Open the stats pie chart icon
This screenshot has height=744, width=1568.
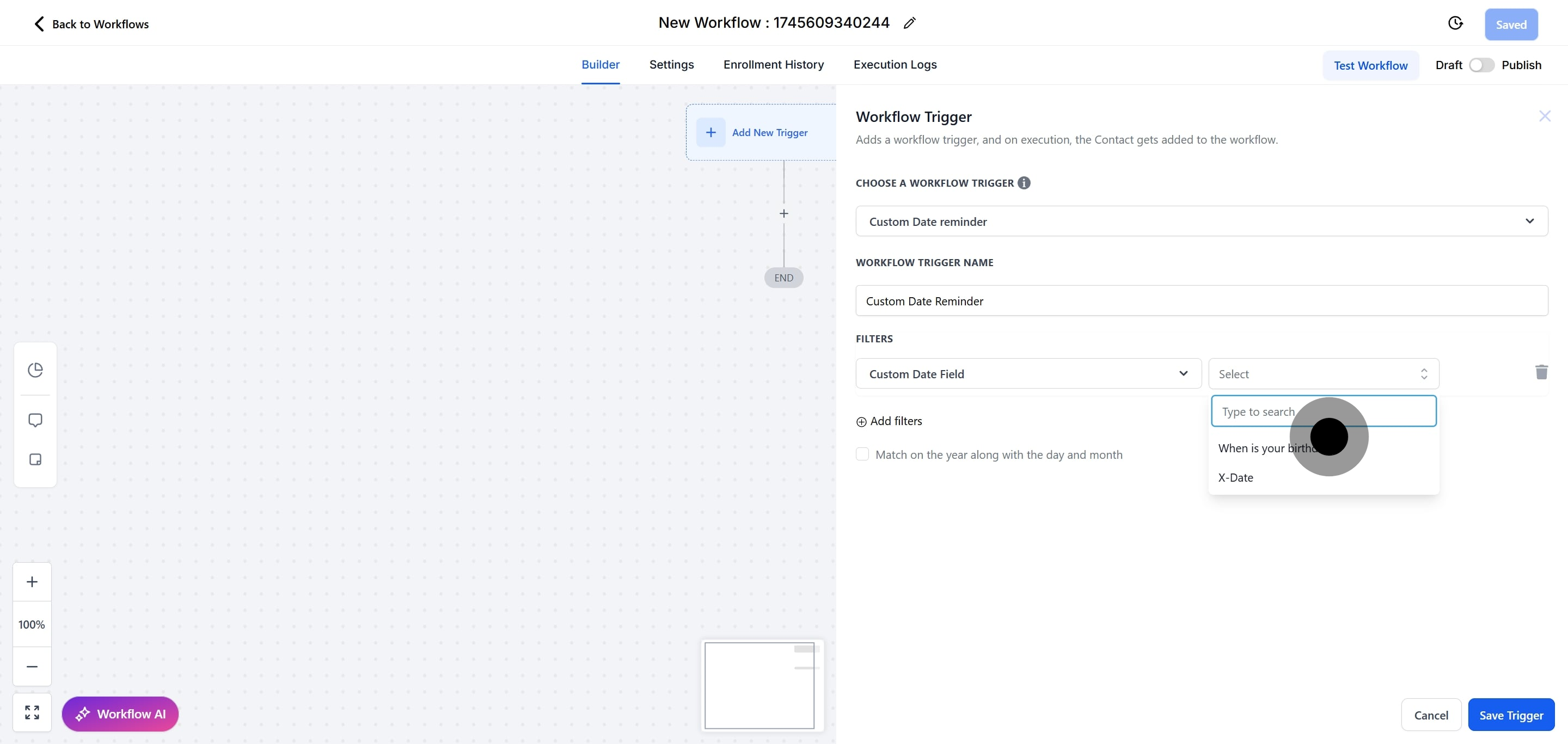pyautogui.click(x=35, y=370)
